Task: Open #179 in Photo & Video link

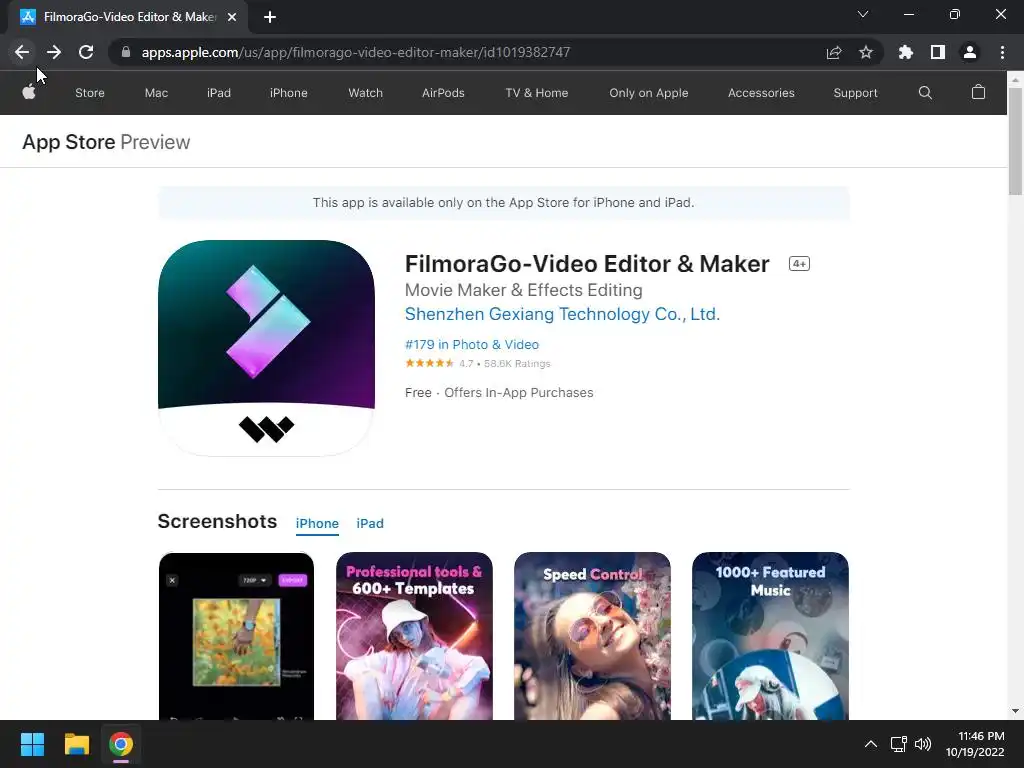Action: click(472, 344)
